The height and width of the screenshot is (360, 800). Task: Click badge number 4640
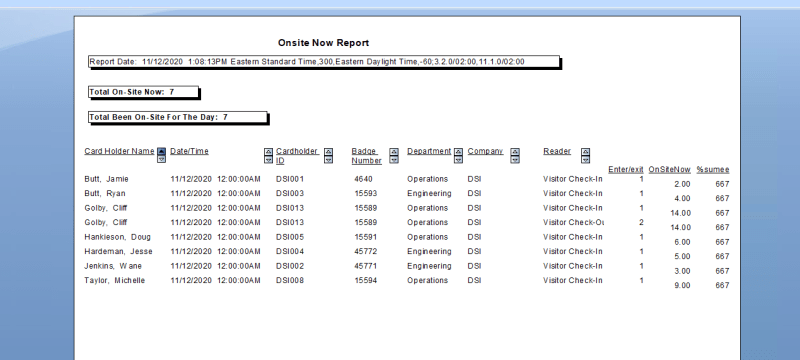click(x=363, y=179)
